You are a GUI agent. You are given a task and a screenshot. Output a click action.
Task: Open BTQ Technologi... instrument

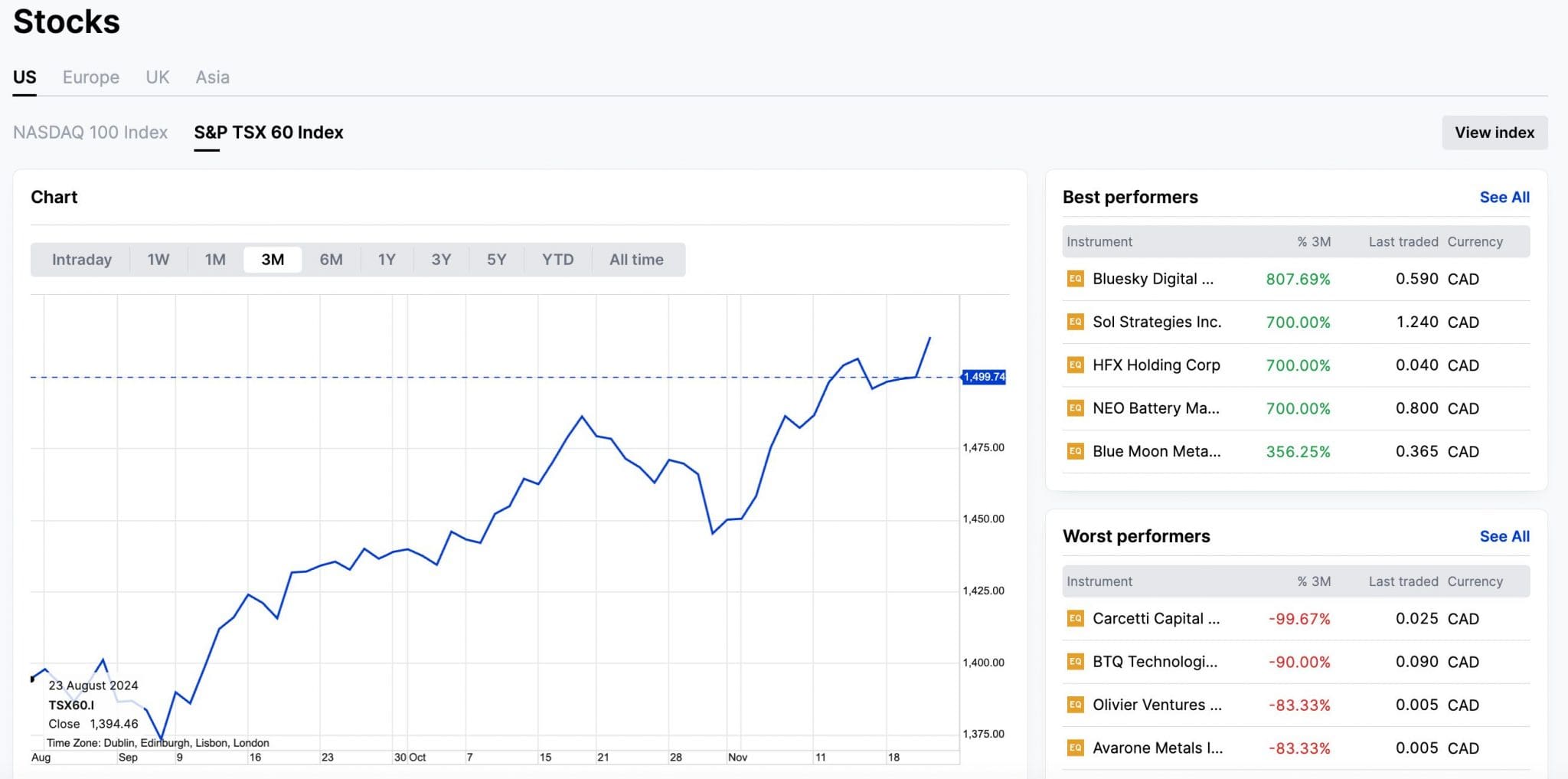(1296, 662)
